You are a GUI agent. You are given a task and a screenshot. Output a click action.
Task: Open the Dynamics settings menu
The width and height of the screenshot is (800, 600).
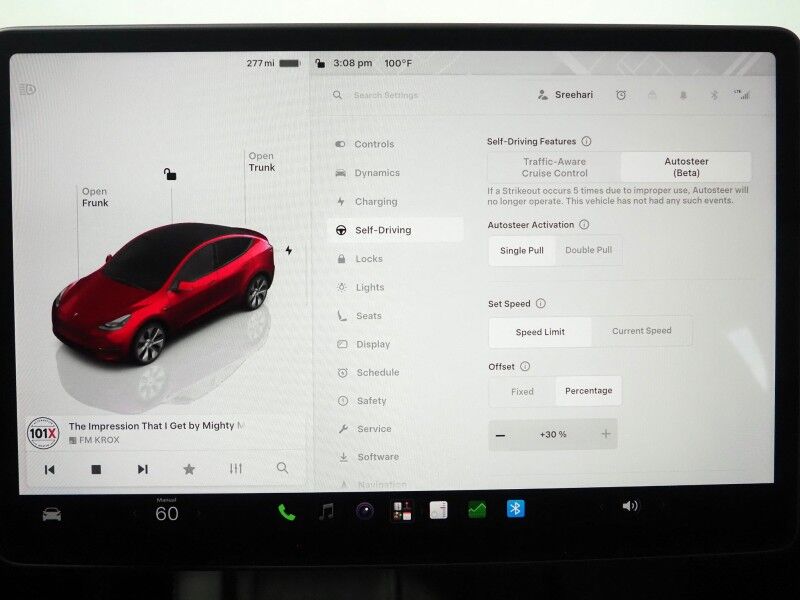pos(367,173)
